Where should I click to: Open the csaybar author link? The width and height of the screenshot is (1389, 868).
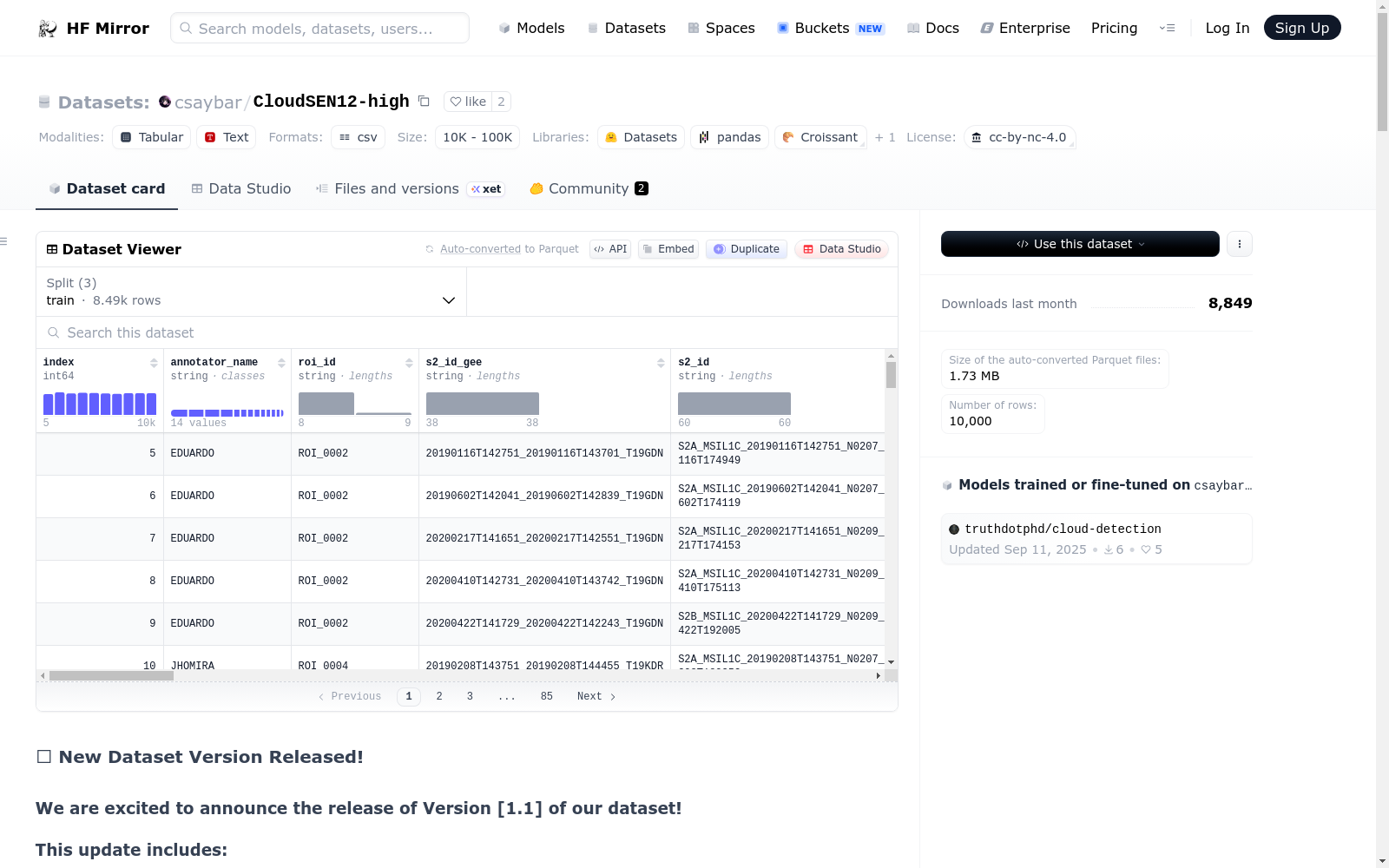click(208, 102)
